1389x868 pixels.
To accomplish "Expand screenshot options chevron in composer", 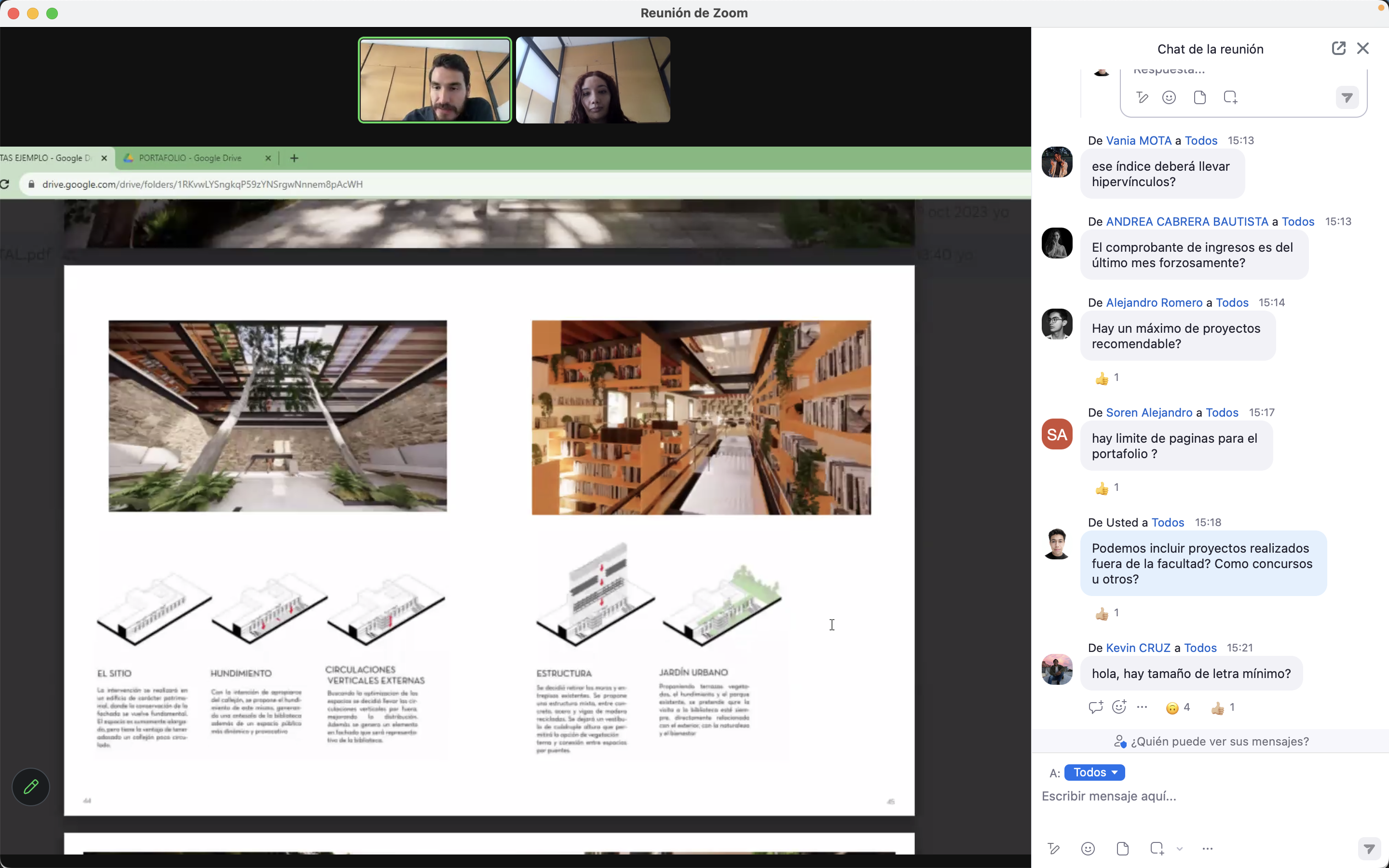I will click(1180, 849).
